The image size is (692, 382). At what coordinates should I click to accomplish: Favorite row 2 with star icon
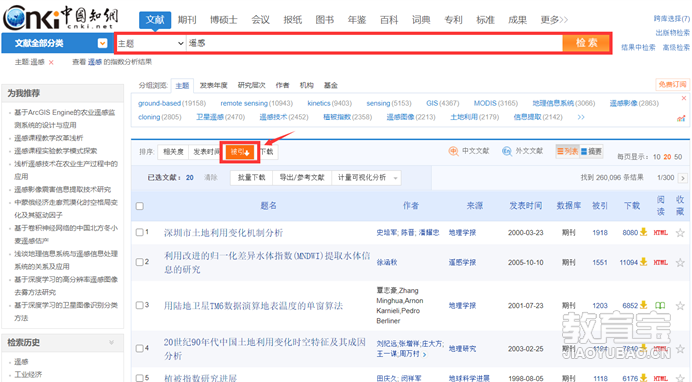tap(680, 262)
